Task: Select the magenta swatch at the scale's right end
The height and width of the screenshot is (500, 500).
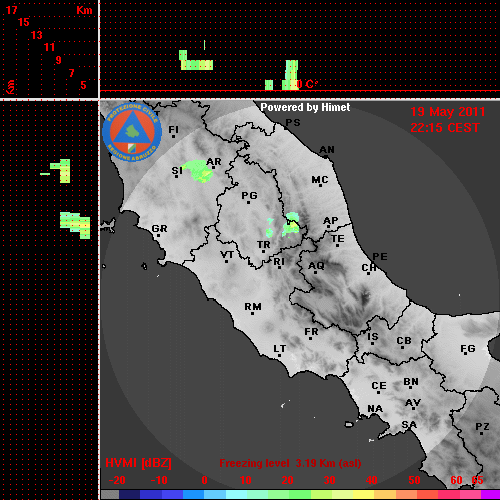Action: pyautogui.click(x=491, y=495)
